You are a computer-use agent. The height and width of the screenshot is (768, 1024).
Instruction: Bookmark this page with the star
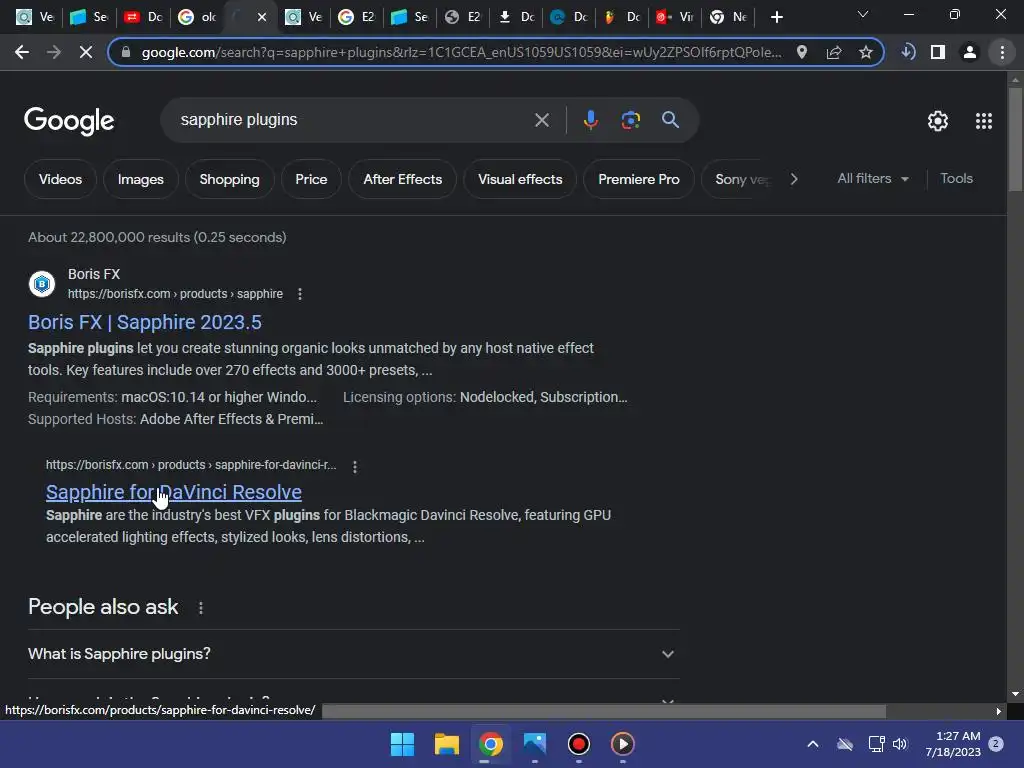[x=865, y=52]
